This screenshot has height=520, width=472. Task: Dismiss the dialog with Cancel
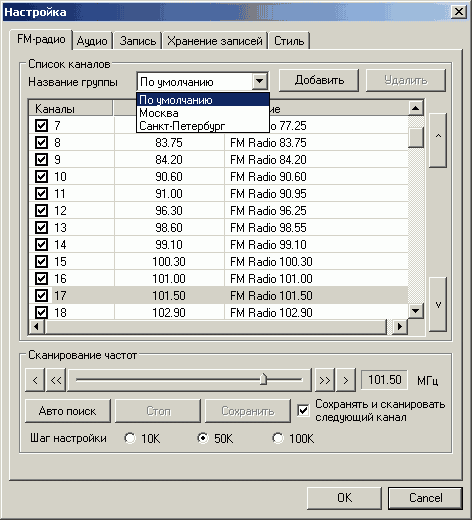tap(425, 498)
